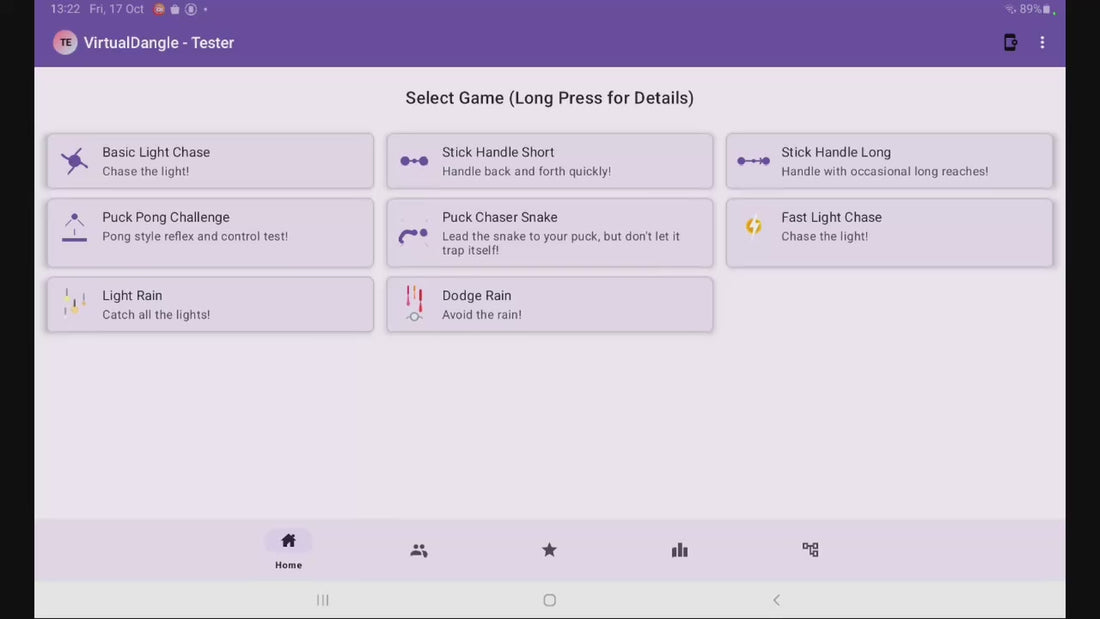Open the device connection icon
This screenshot has height=619, width=1100.
coord(1010,42)
